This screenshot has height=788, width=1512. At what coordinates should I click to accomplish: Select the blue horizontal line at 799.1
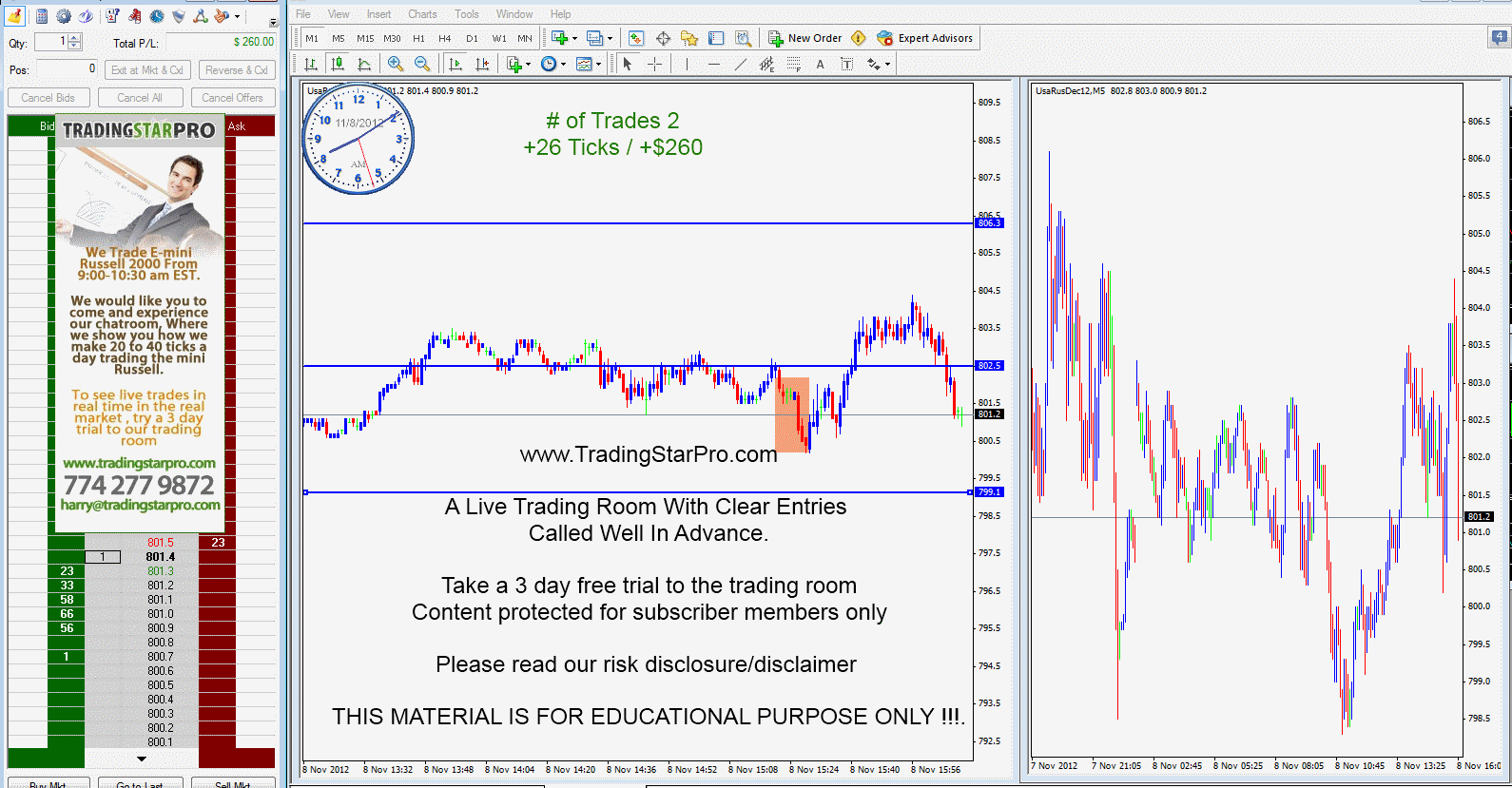pyautogui.click(x=637, y=492)
